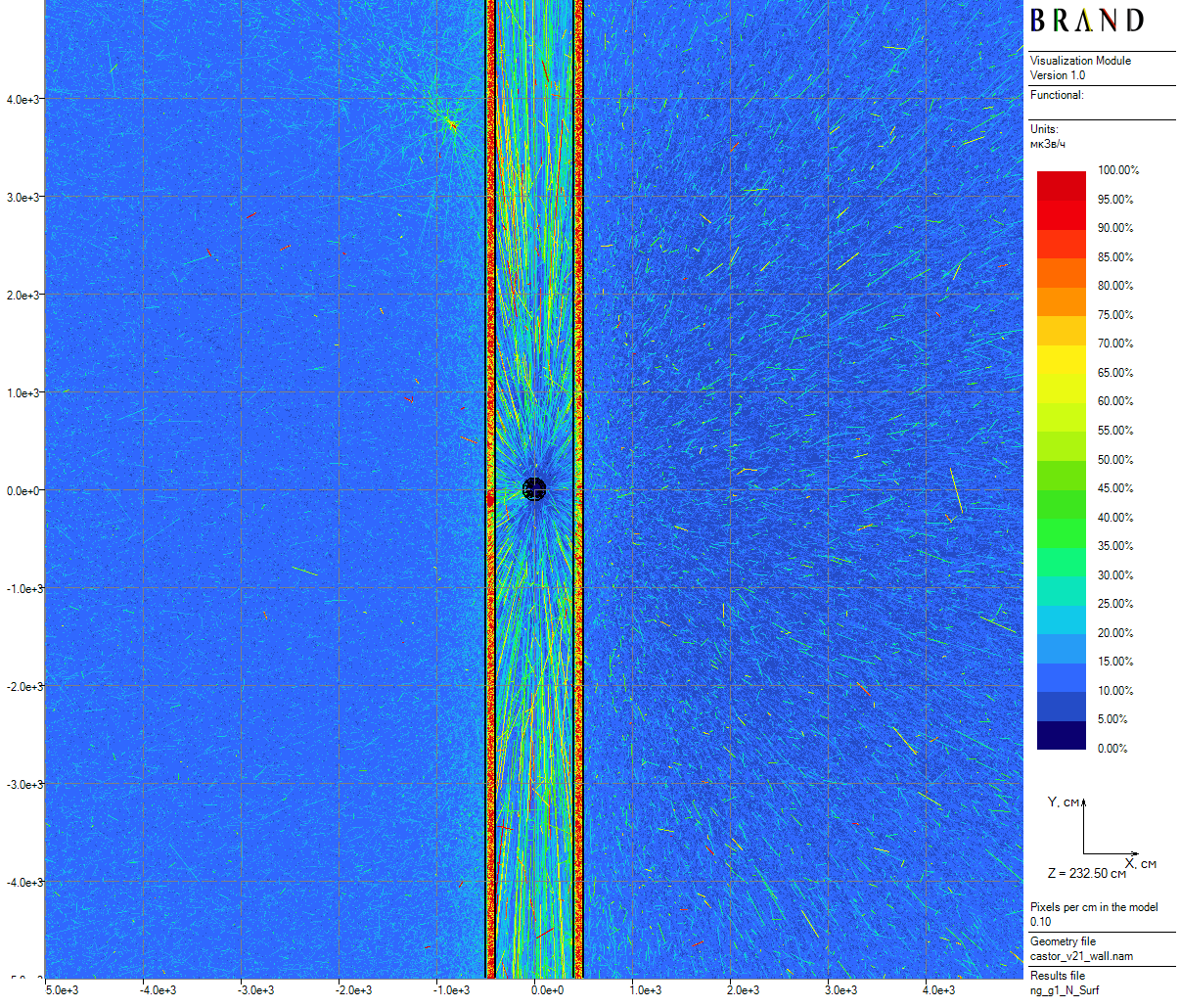Click the 0.00% legend label
Screen dimensions: 1180x1008
[1112, 749]
